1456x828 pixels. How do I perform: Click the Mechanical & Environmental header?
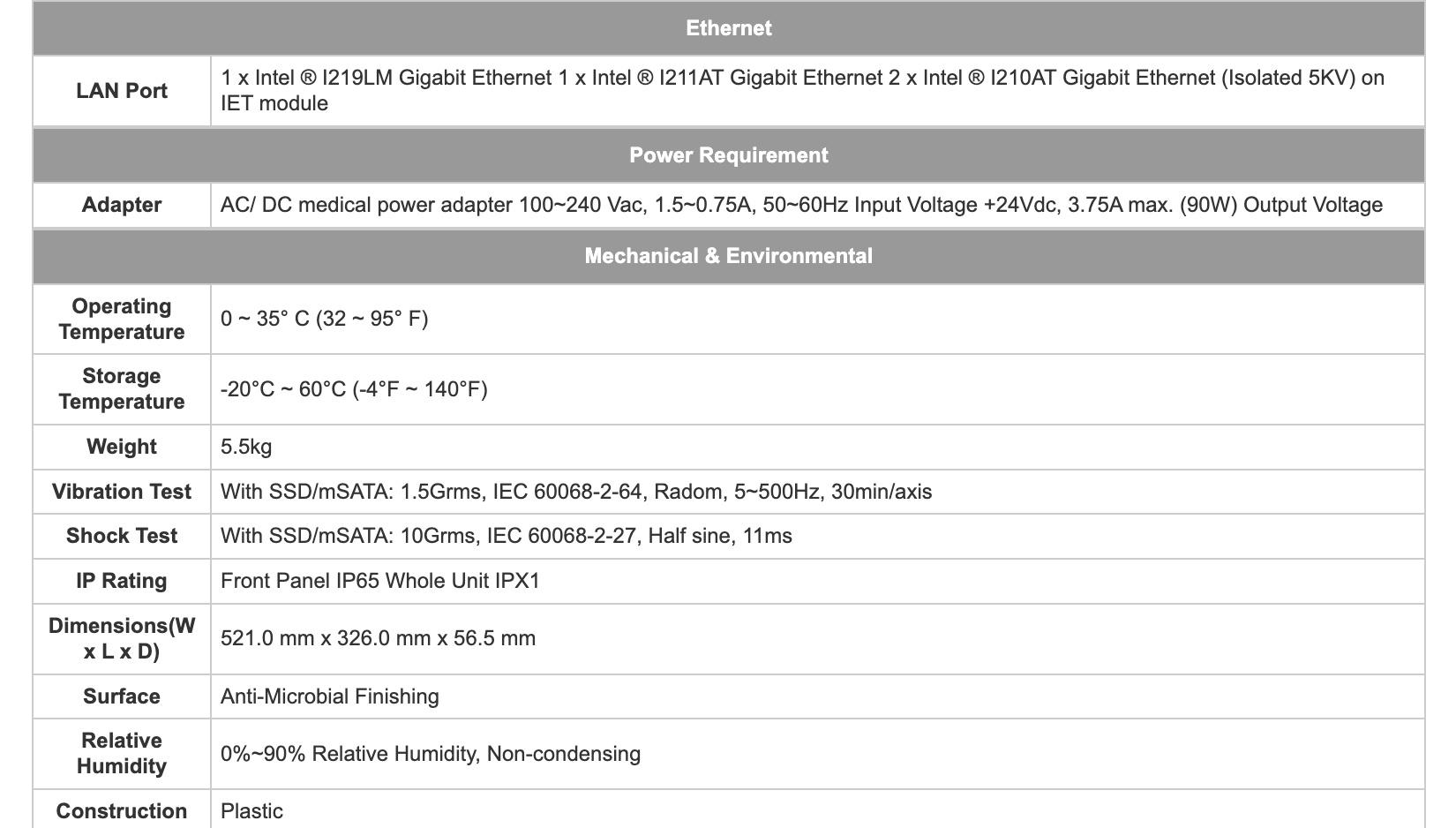click(x=728, y=256)
